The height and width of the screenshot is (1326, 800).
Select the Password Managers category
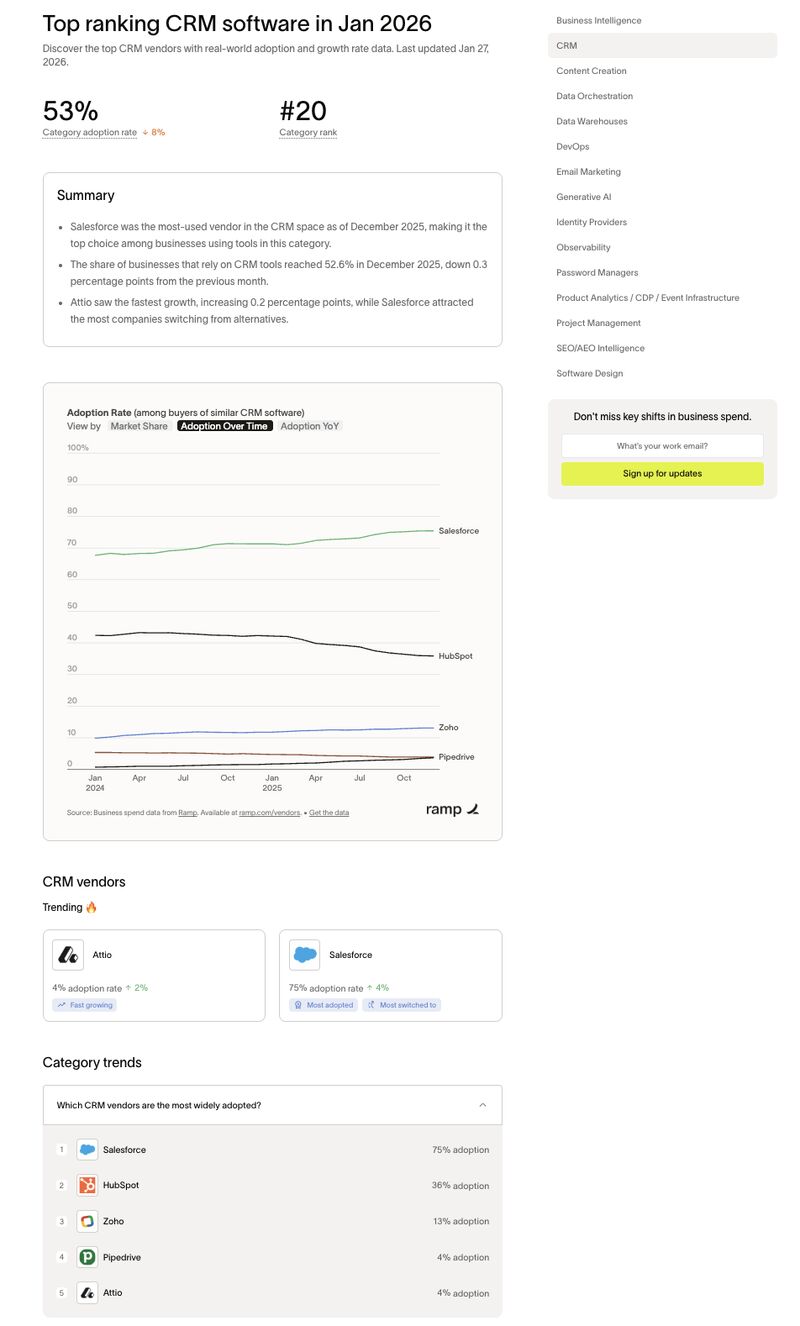[597, 272]
